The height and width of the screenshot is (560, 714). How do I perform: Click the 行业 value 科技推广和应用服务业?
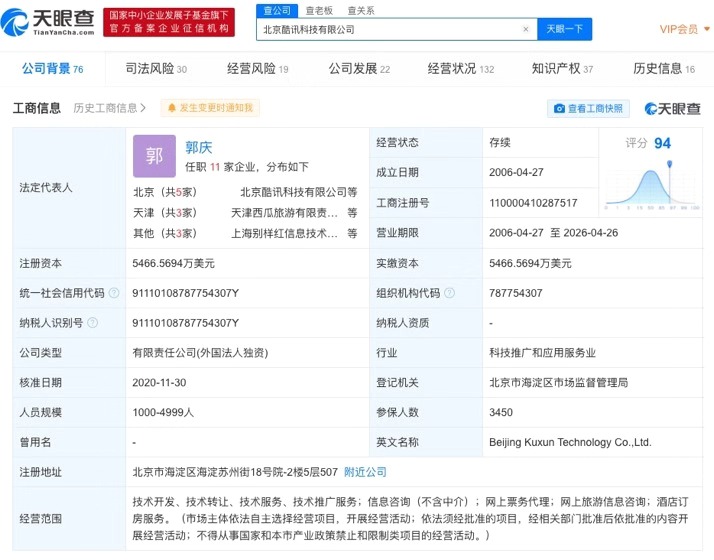542,353
